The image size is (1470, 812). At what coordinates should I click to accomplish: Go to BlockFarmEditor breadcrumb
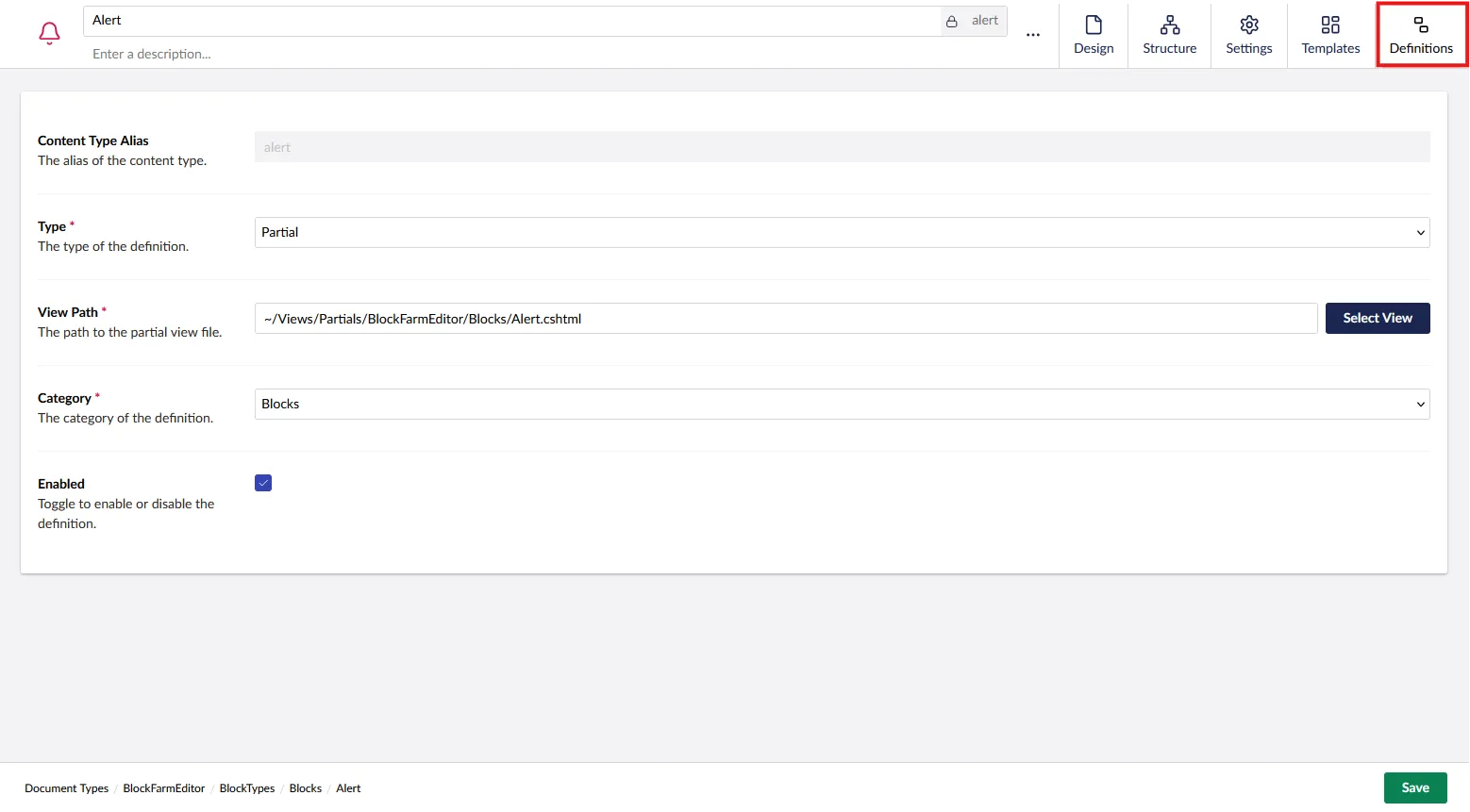point(163,788)
